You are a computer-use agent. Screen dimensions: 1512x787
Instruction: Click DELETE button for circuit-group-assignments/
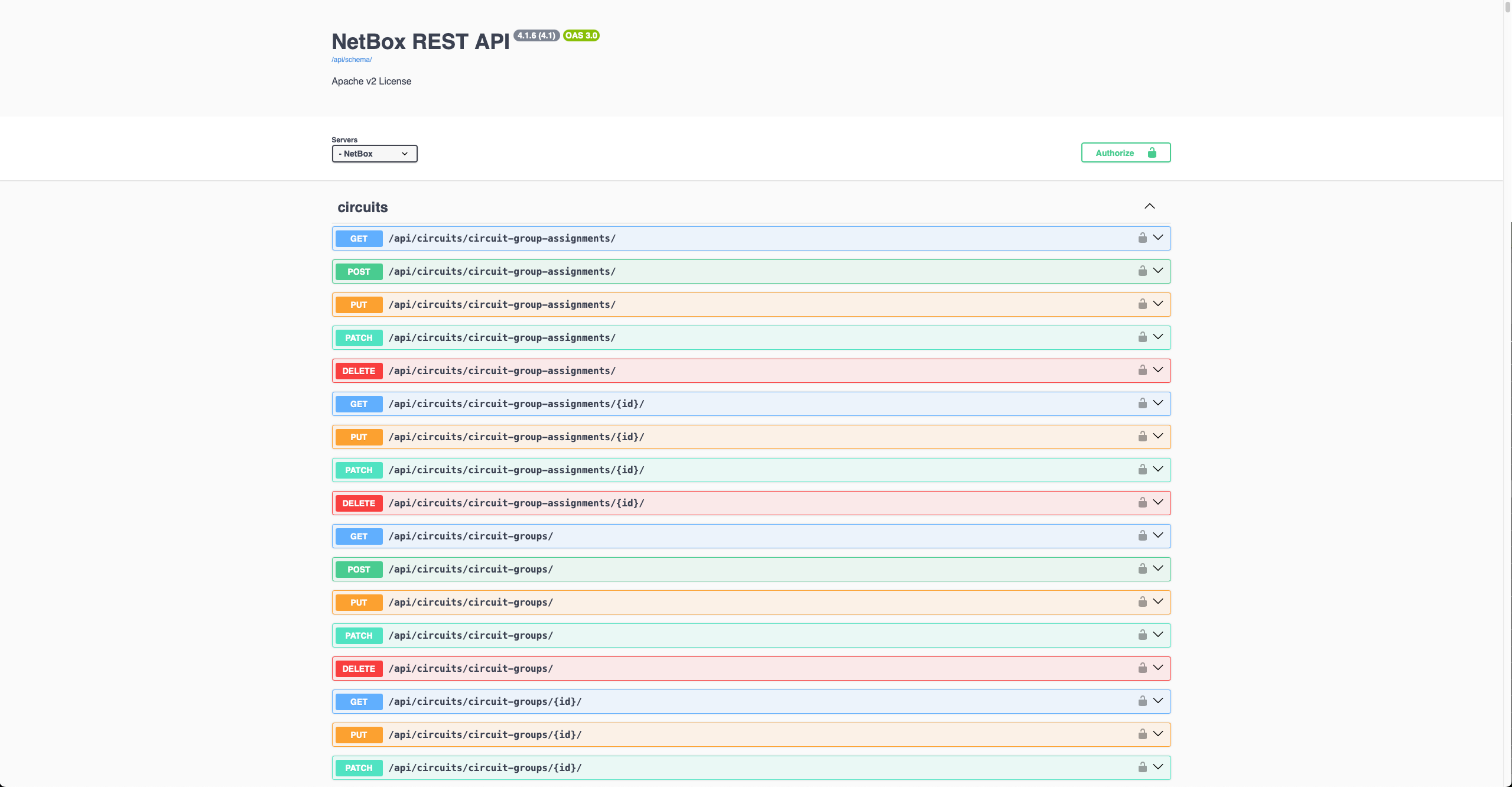(x=359, y=371)
